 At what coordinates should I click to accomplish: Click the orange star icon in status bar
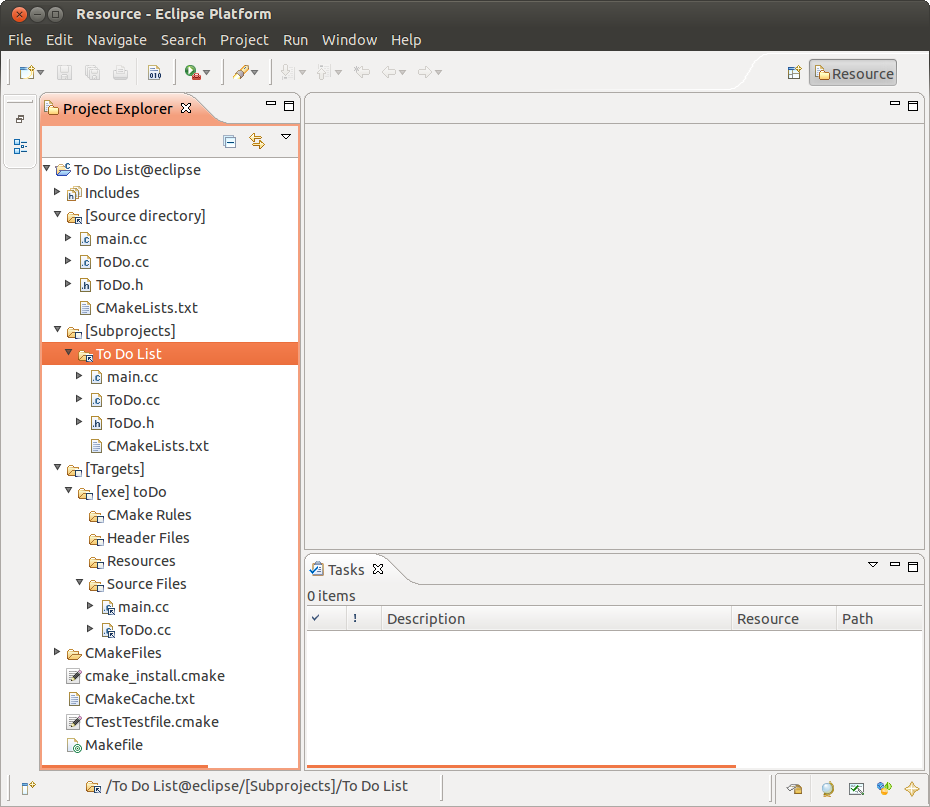click(912, 789)
